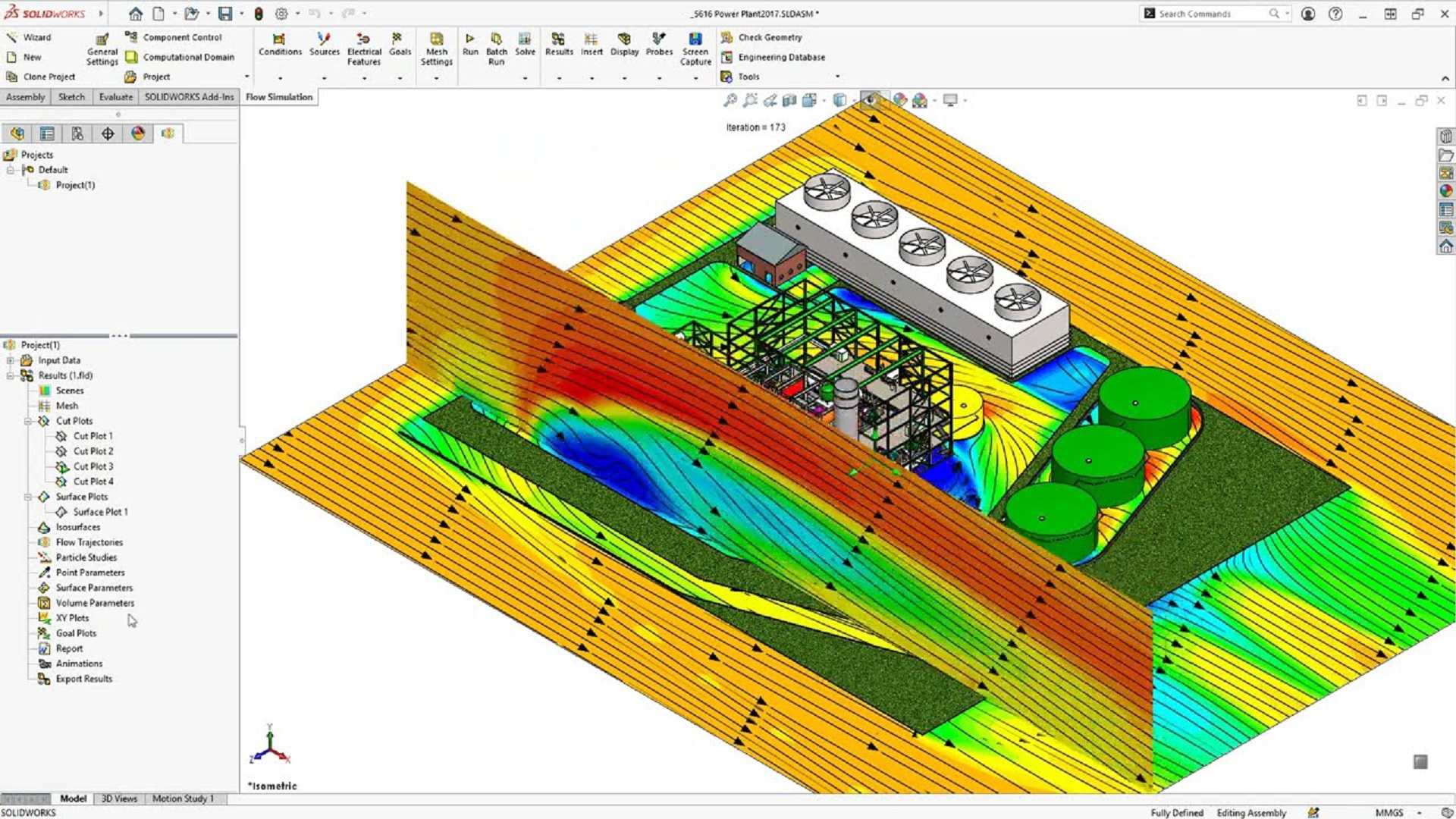Viewport: 1456px width, 819px height.
Task: Open the Probes tool
Action: point(659,42)
